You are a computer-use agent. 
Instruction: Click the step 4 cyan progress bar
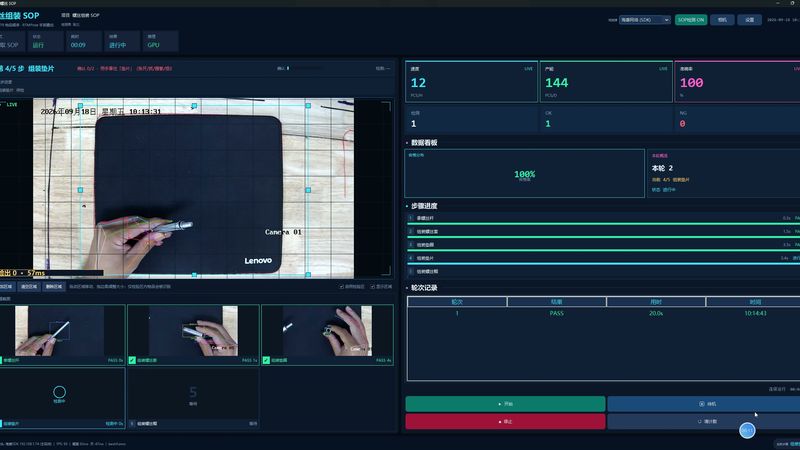[x=603, y=264]
